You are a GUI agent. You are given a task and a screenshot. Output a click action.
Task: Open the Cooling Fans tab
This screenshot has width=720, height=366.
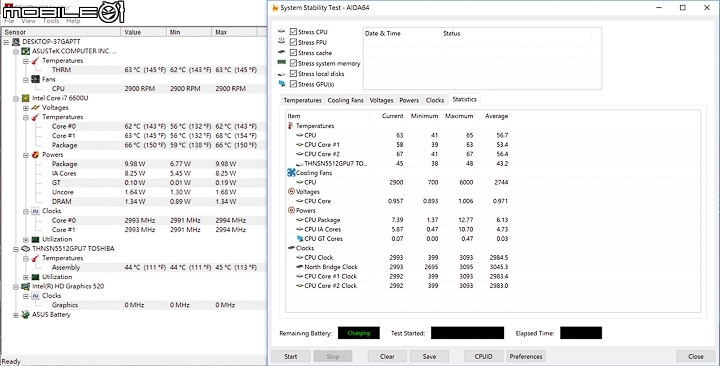coord(345,100)
